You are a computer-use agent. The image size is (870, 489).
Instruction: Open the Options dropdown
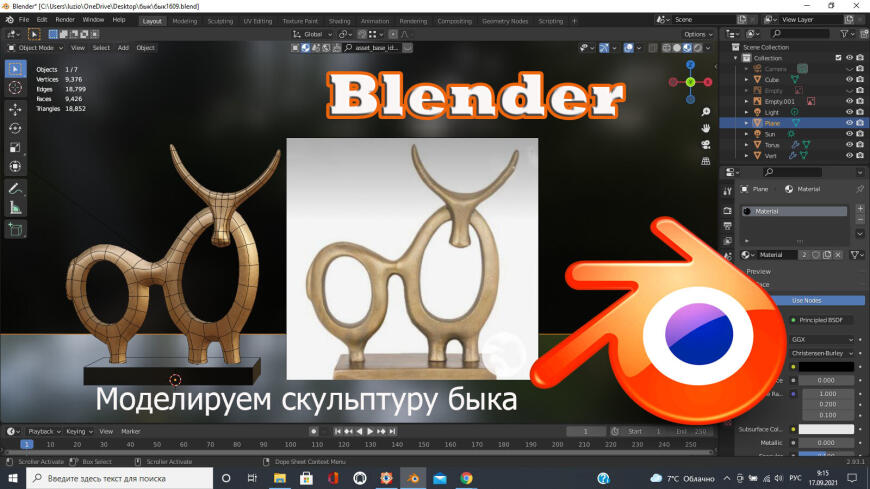pyautogui.click(x=697, y=34)
